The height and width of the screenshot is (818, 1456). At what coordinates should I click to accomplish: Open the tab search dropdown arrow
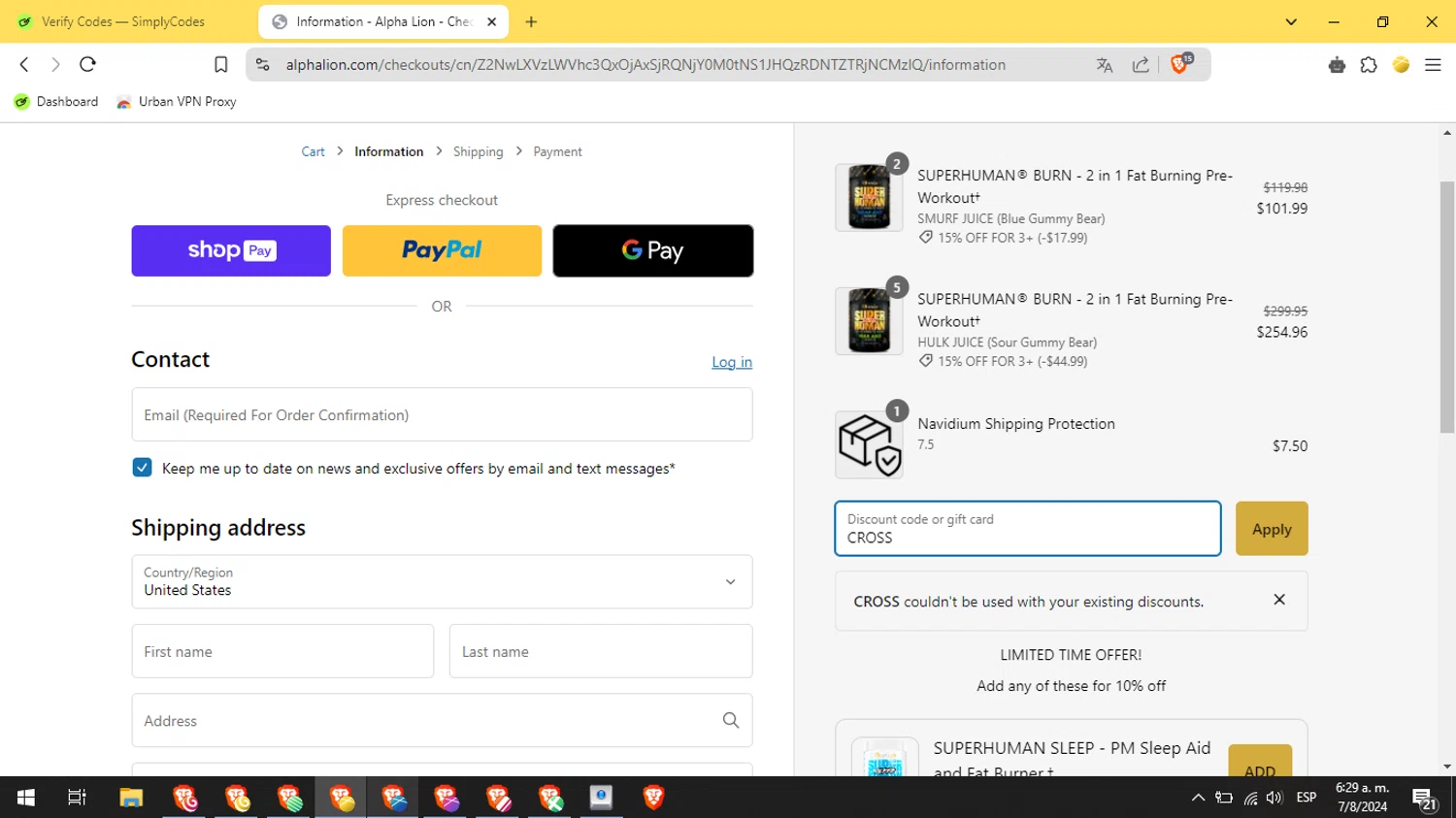1291,21
